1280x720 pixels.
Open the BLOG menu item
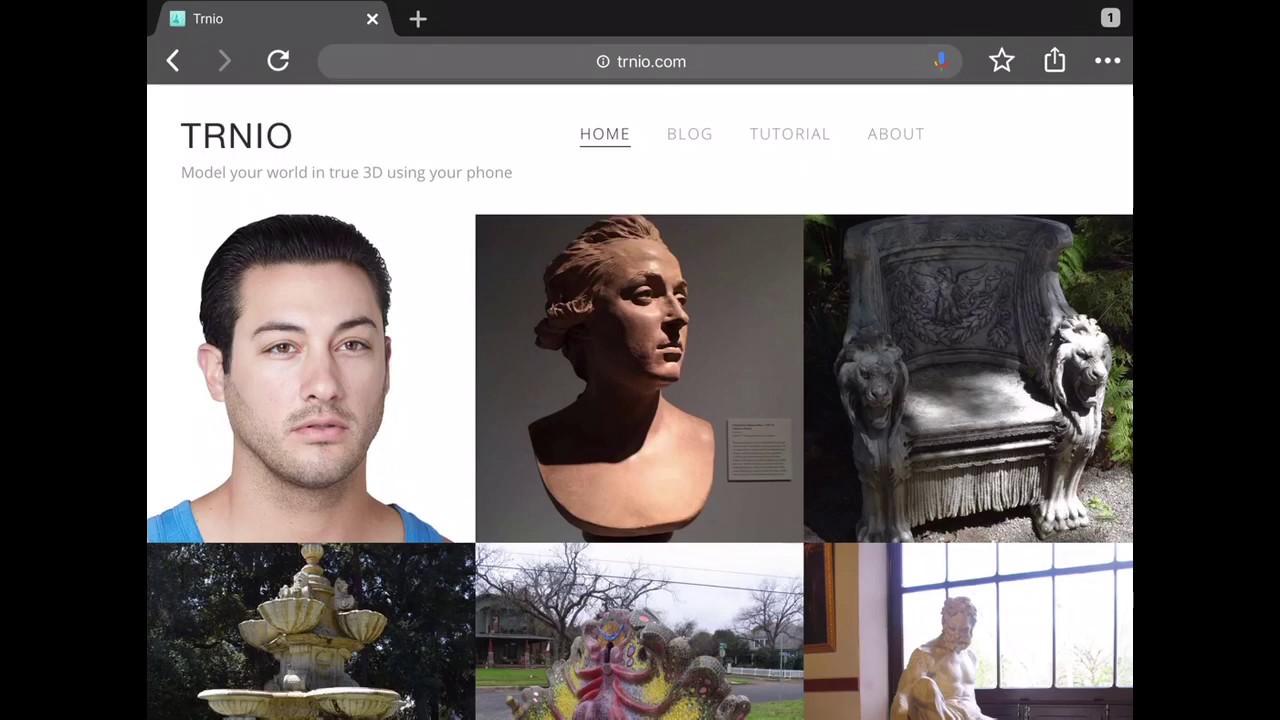[689, 134]
